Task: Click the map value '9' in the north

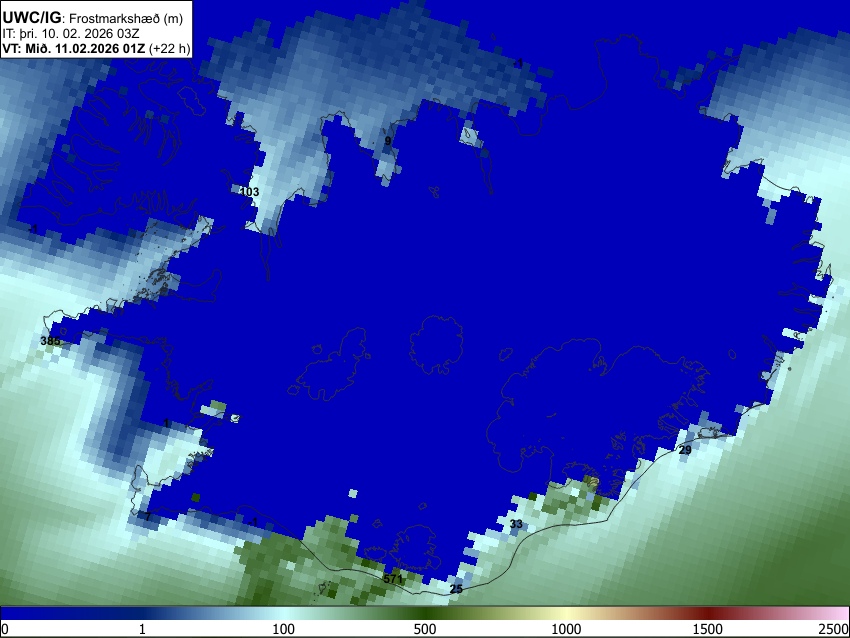Action: click(x=388, y=141)
